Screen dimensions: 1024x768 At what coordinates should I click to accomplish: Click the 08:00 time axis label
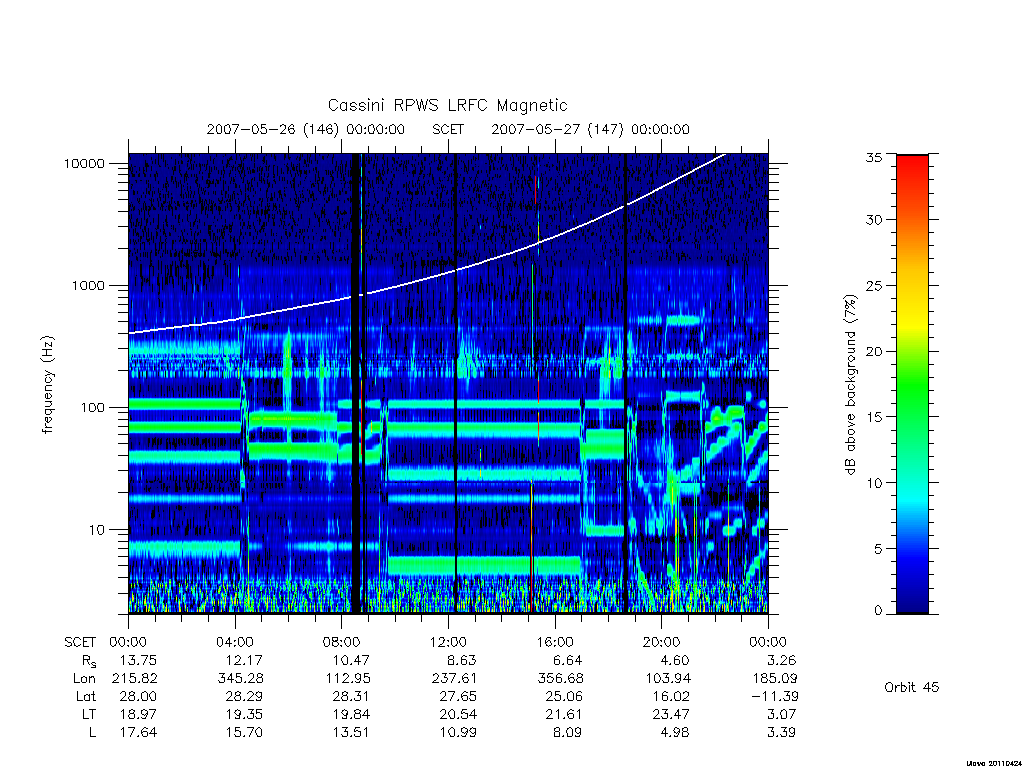[342, 642]
